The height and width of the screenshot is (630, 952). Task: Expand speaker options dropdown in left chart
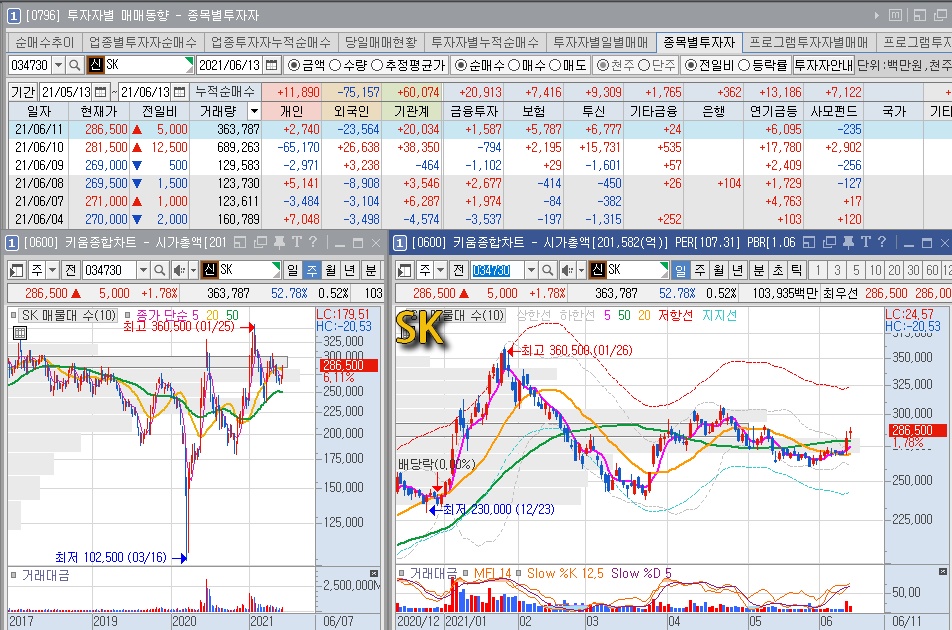coord(194,270)
